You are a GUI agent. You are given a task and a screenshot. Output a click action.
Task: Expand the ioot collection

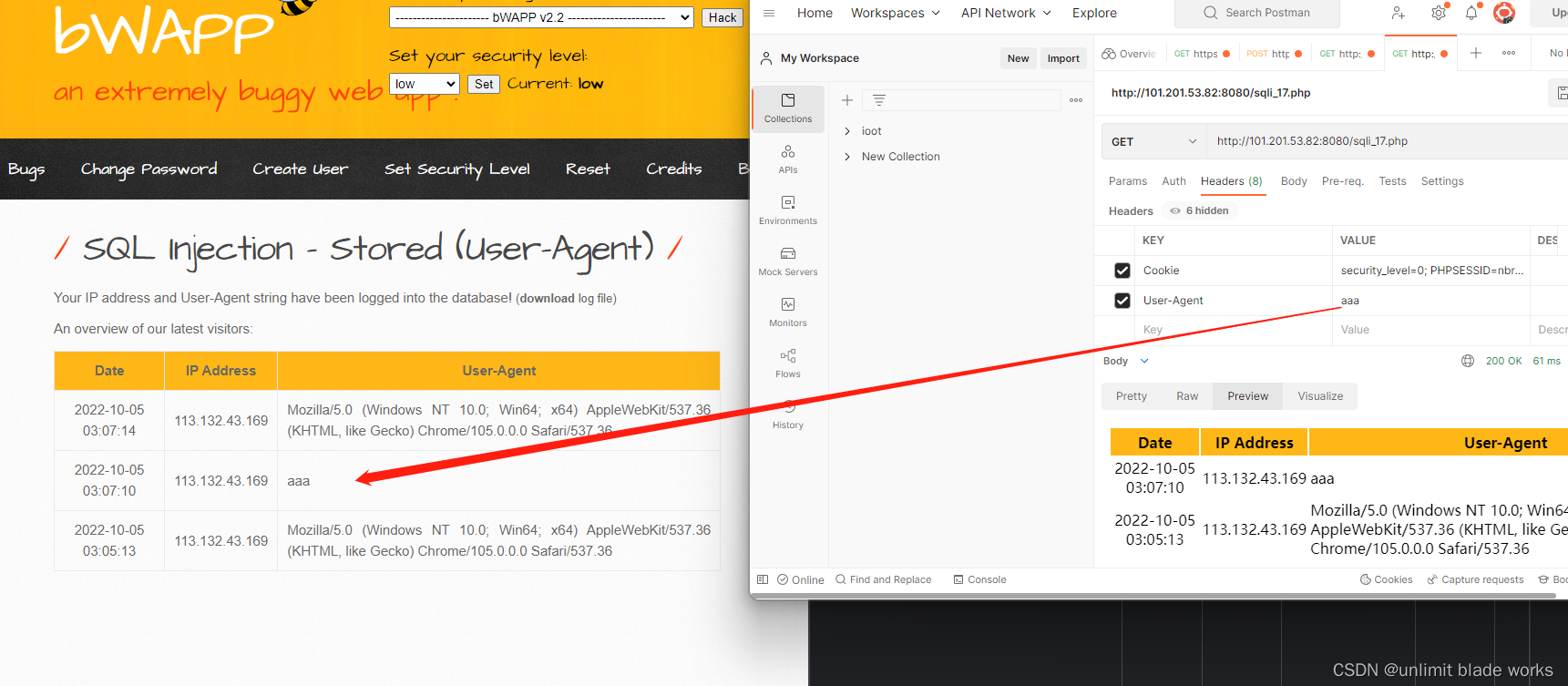click(847, 131)
